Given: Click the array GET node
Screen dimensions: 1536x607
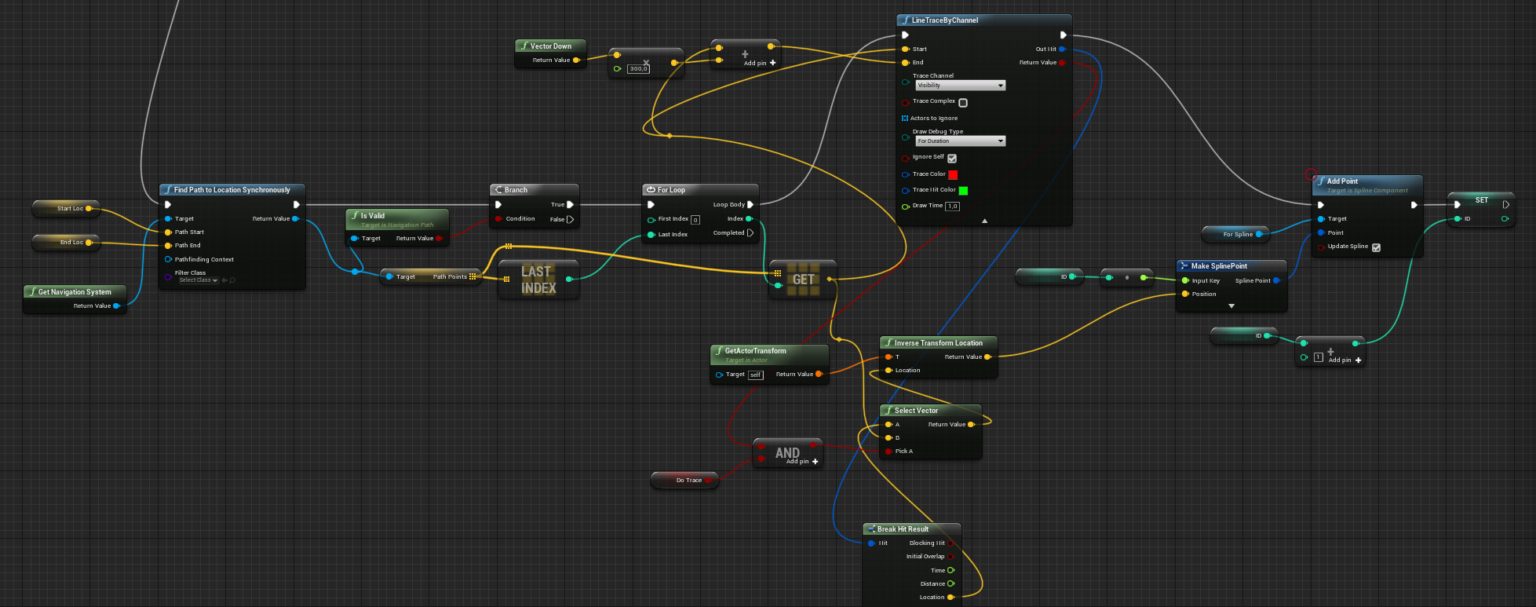Looking at the screenshot, I should pos(803,279).
